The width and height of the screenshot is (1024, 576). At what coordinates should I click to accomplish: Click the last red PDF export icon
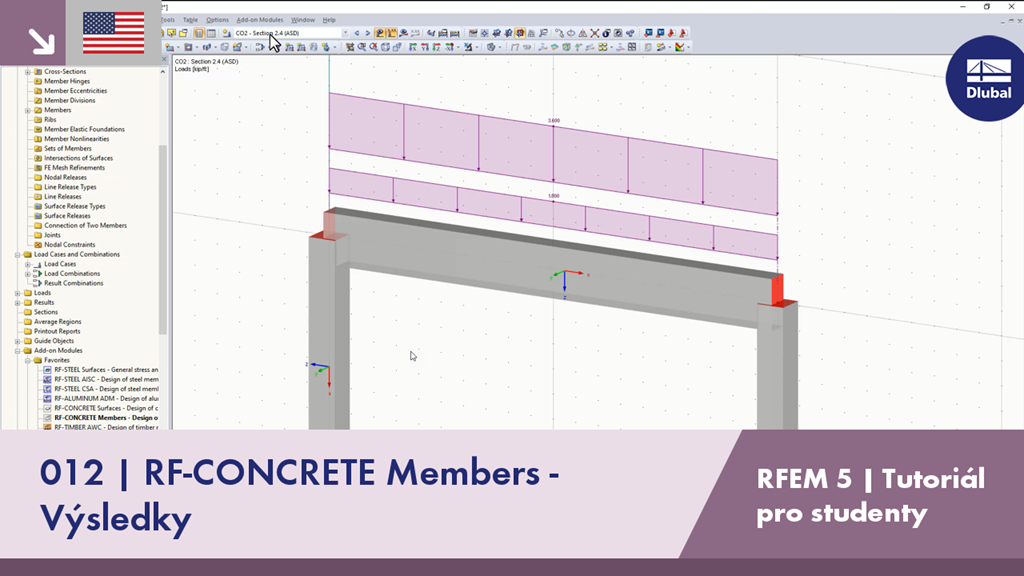point(684,33)
